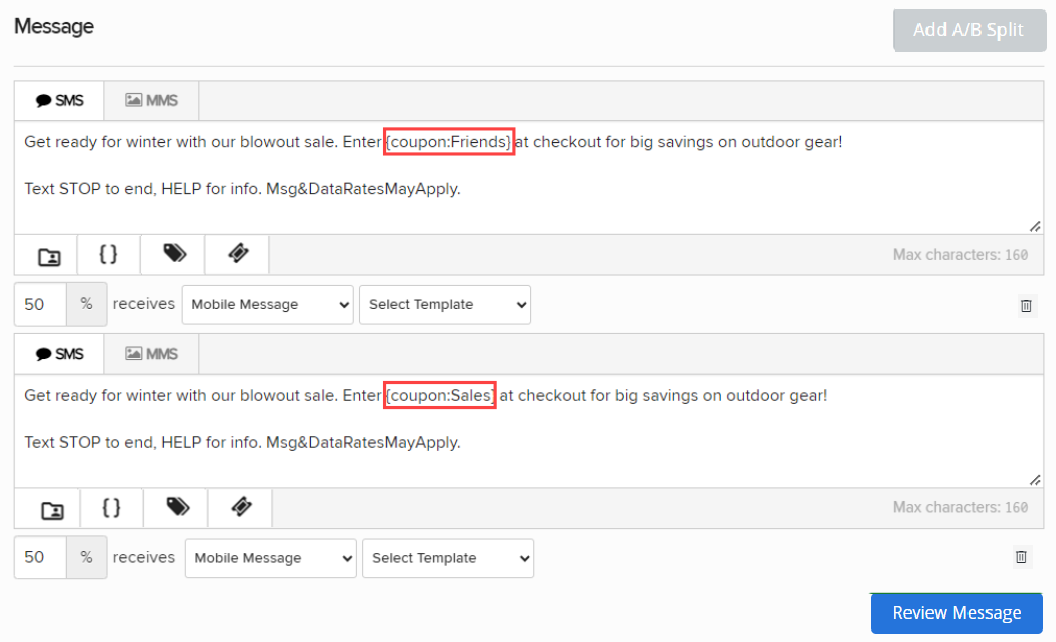Screen dimensions: 1056x642
Task: Open first Mobile Message dropdown
Action: 267,304
